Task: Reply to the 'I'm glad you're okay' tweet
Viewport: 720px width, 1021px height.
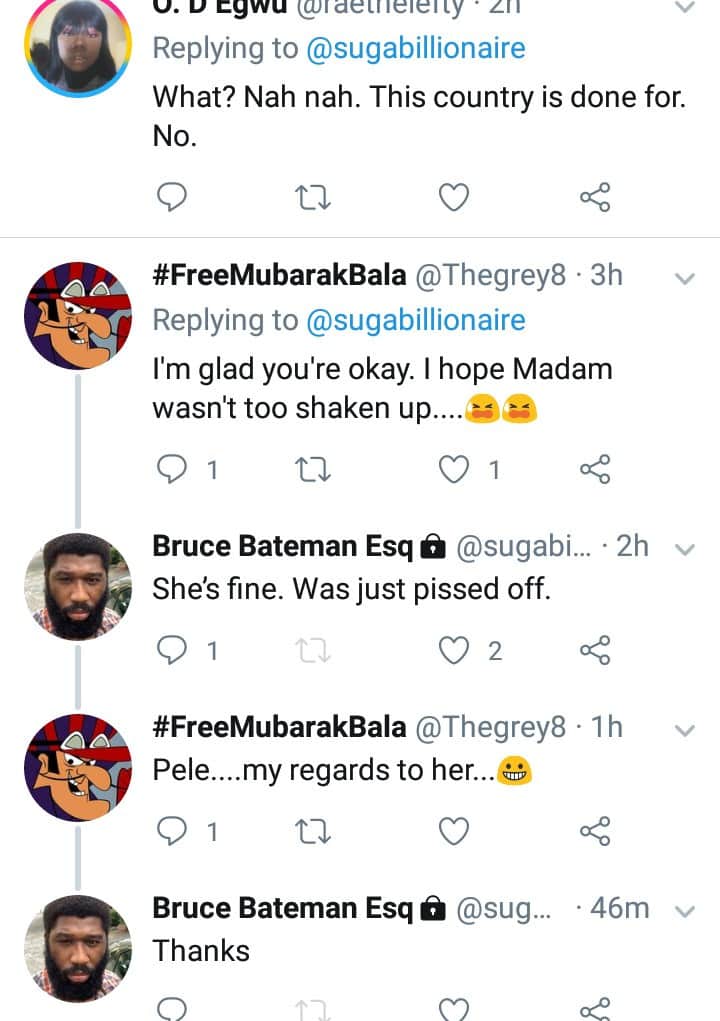Action: 173,469
